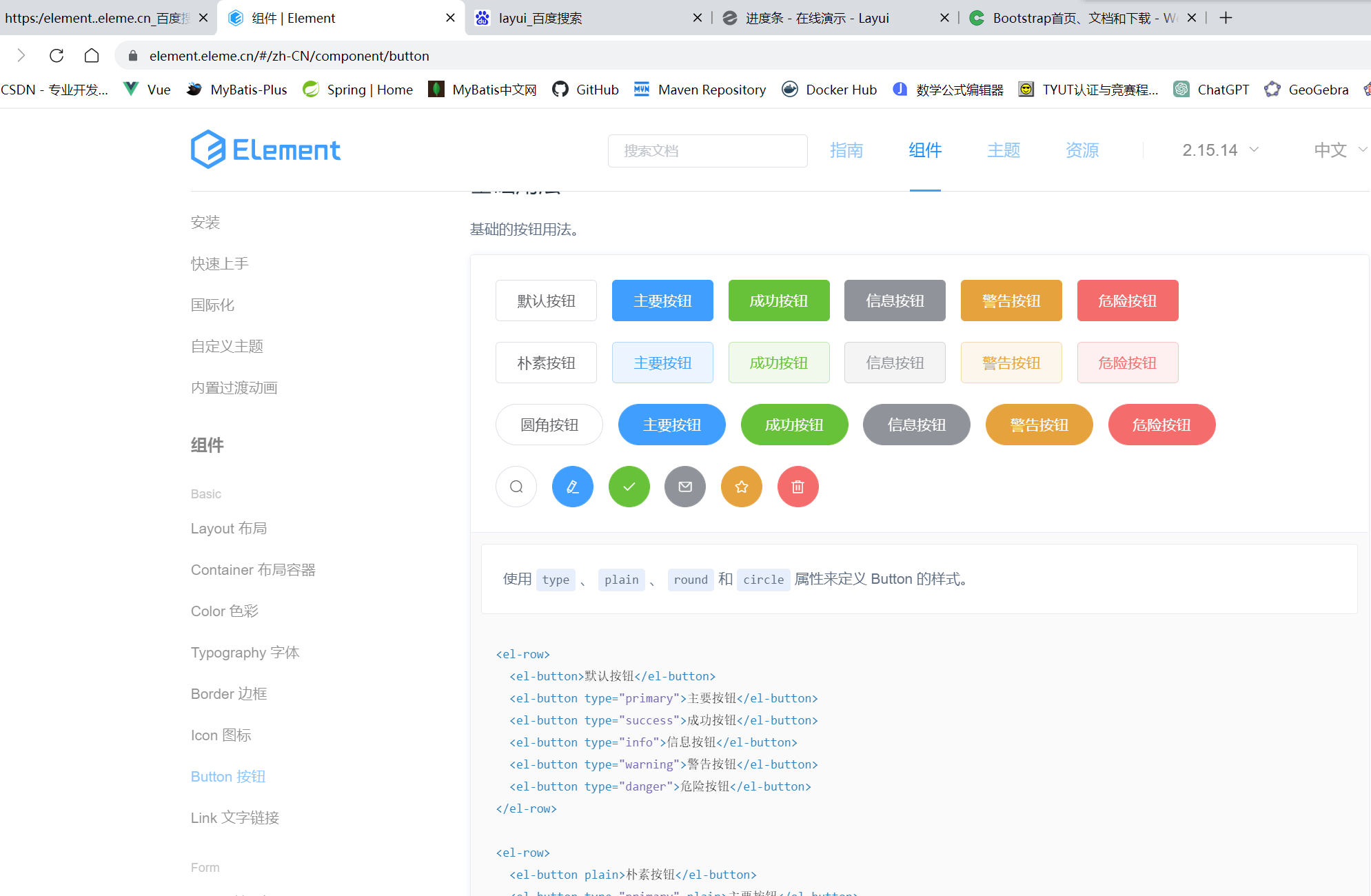1371x896 pixels.
Task: Click the gray envelope circle icon
Action: [x=684, y=487]
